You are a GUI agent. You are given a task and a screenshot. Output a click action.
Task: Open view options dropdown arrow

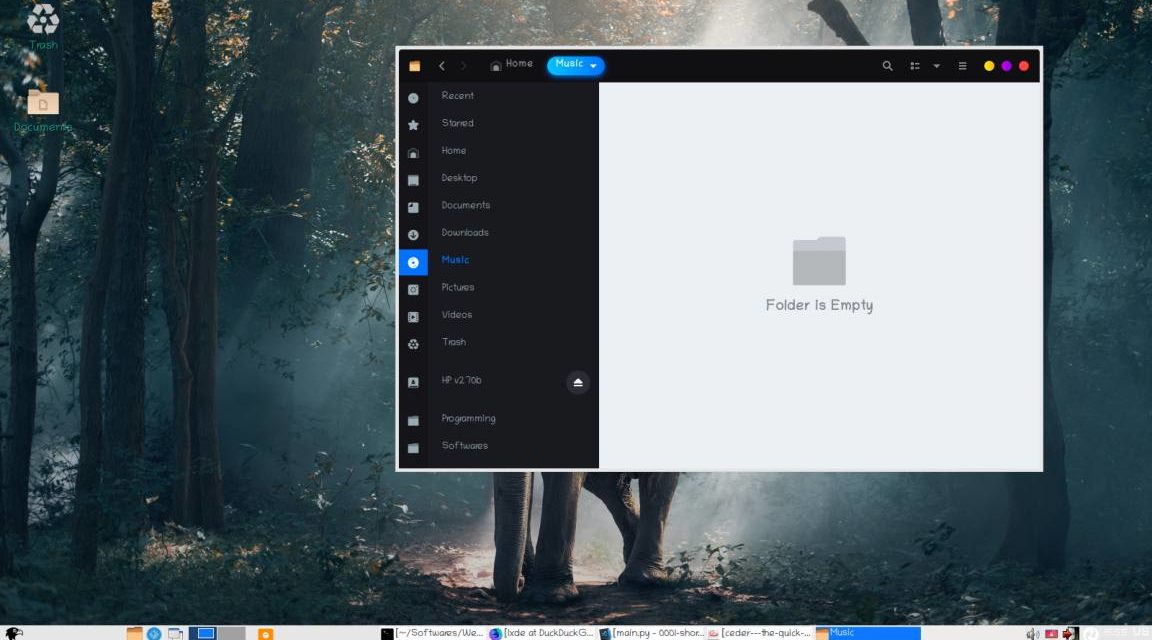pyautogui.click(x=937, y=65)
